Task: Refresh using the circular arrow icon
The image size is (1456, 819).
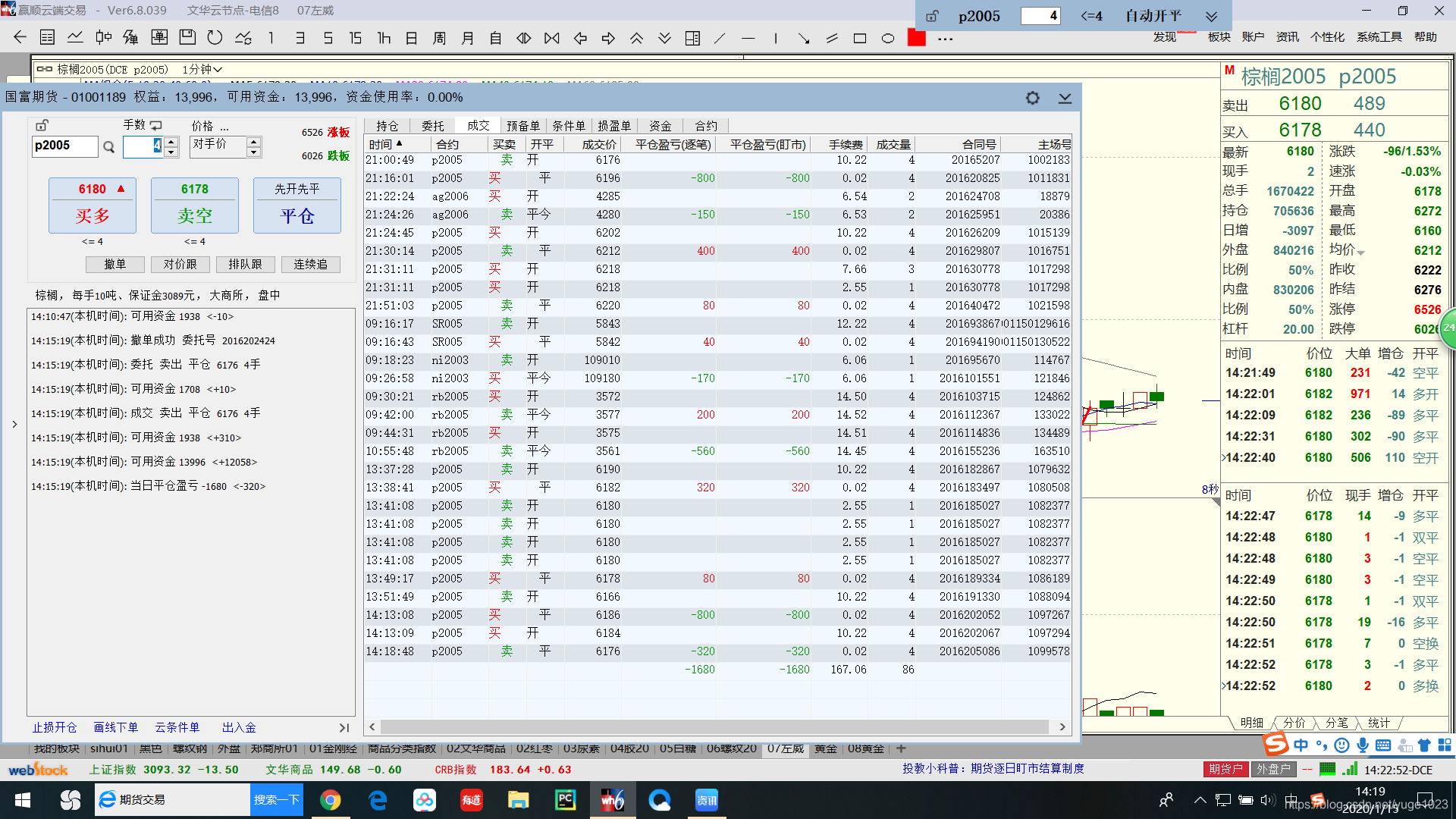Action: coord(215,37)
